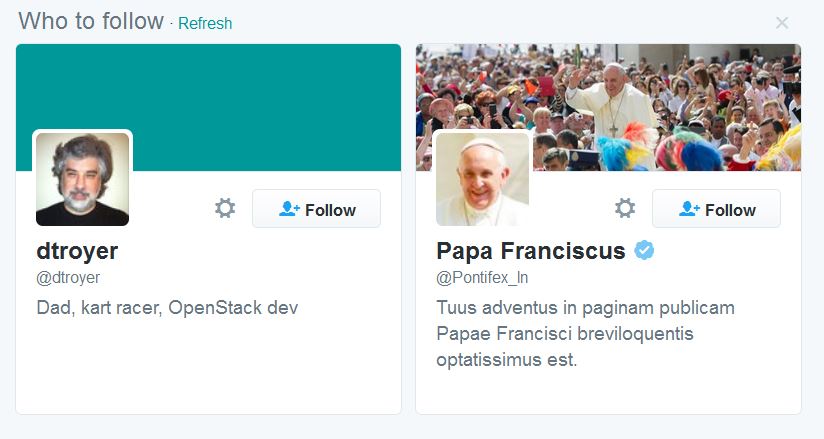The image size is (824, 439).
Task: Refresh the Who to follow suggestions
Action: [x=205, y=23]
